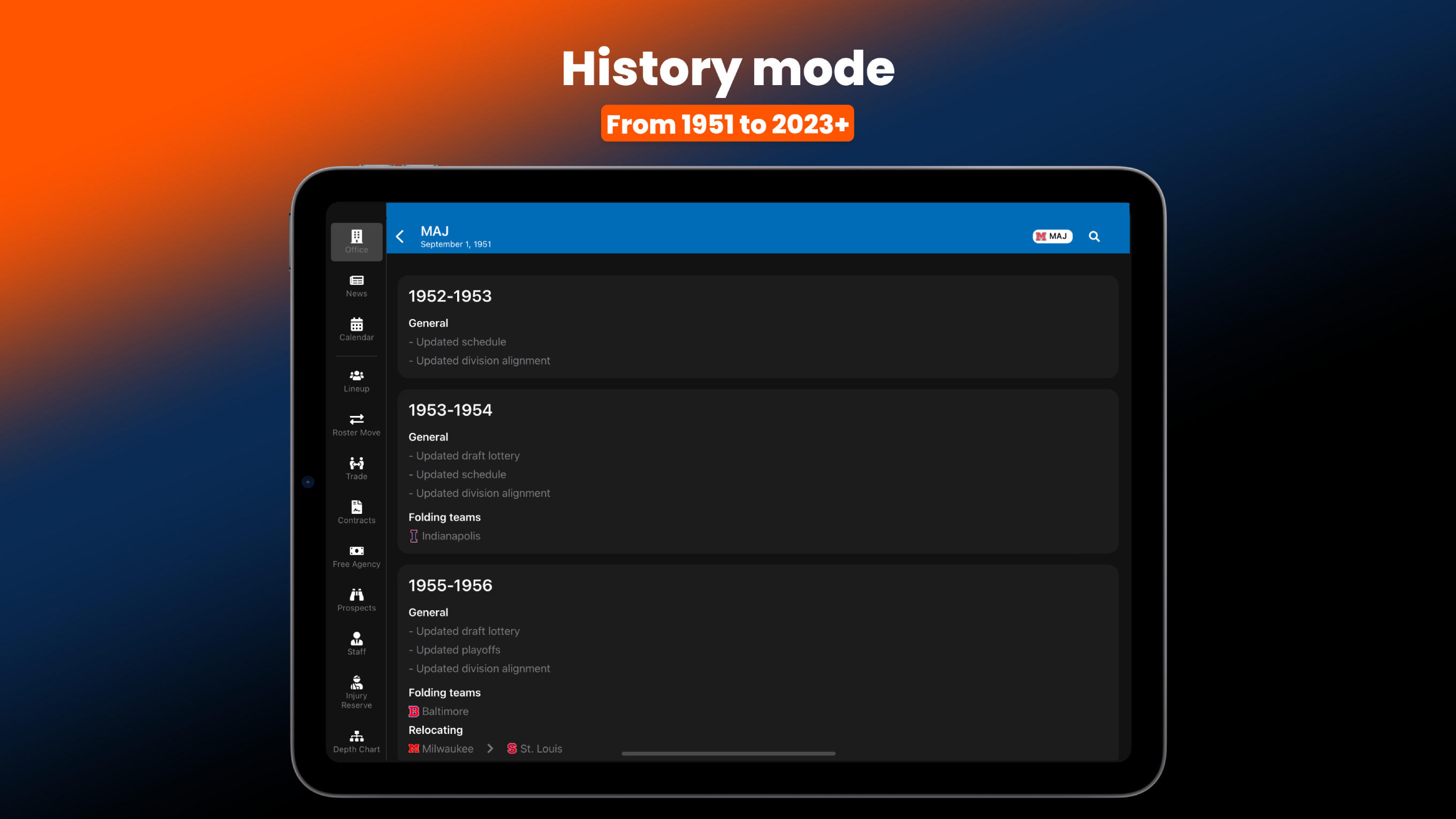Open the Trade panel
This screenshot has width=1456, height=819.
356,467
